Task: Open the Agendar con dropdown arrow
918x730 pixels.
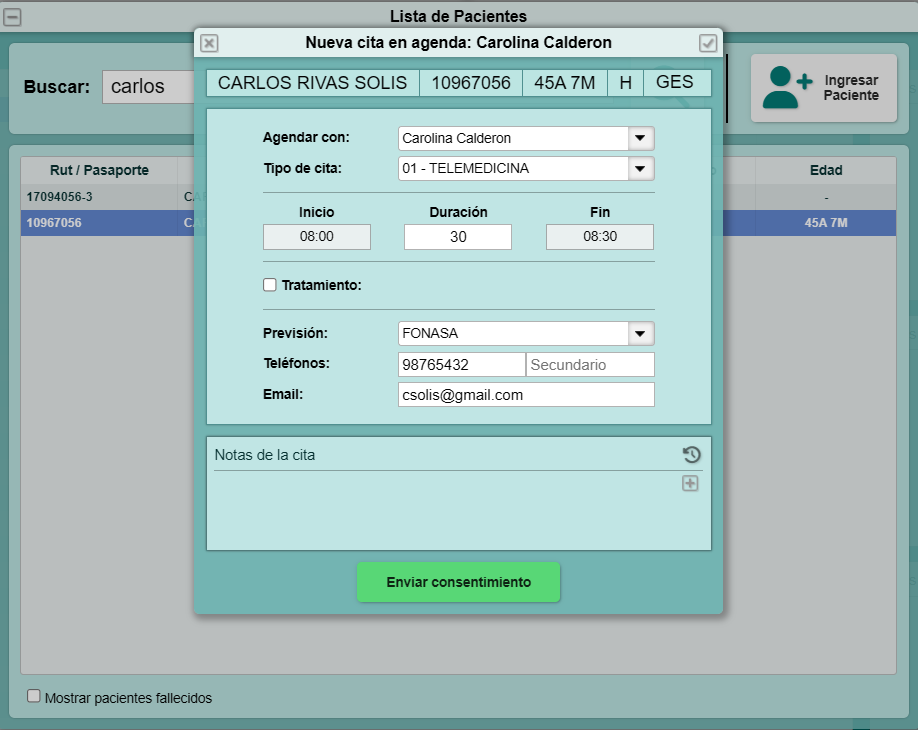Action: click(640, 138)
